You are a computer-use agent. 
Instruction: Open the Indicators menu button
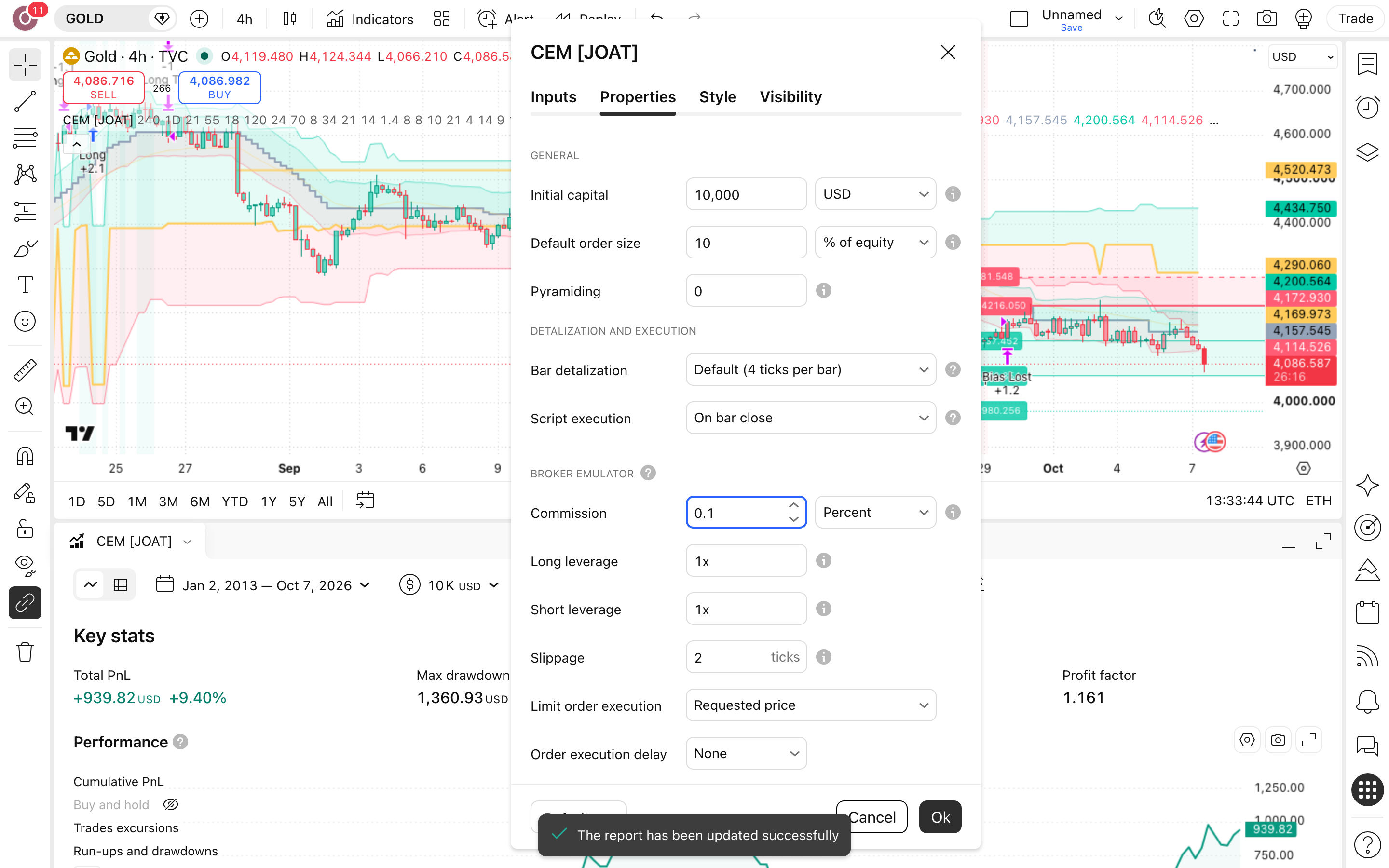pyautogui.click(x=369, y=19)
